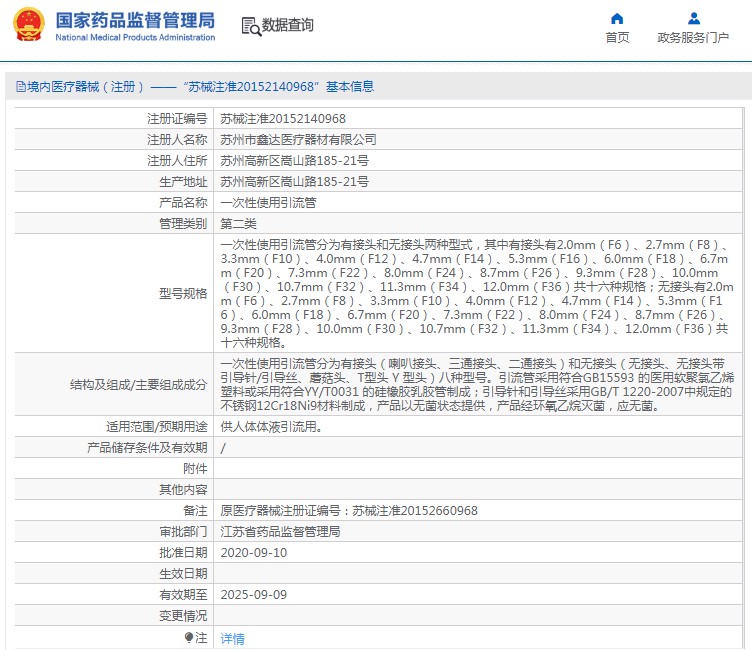Click the 附件 label
752x650 pixels.
point(195,469)
